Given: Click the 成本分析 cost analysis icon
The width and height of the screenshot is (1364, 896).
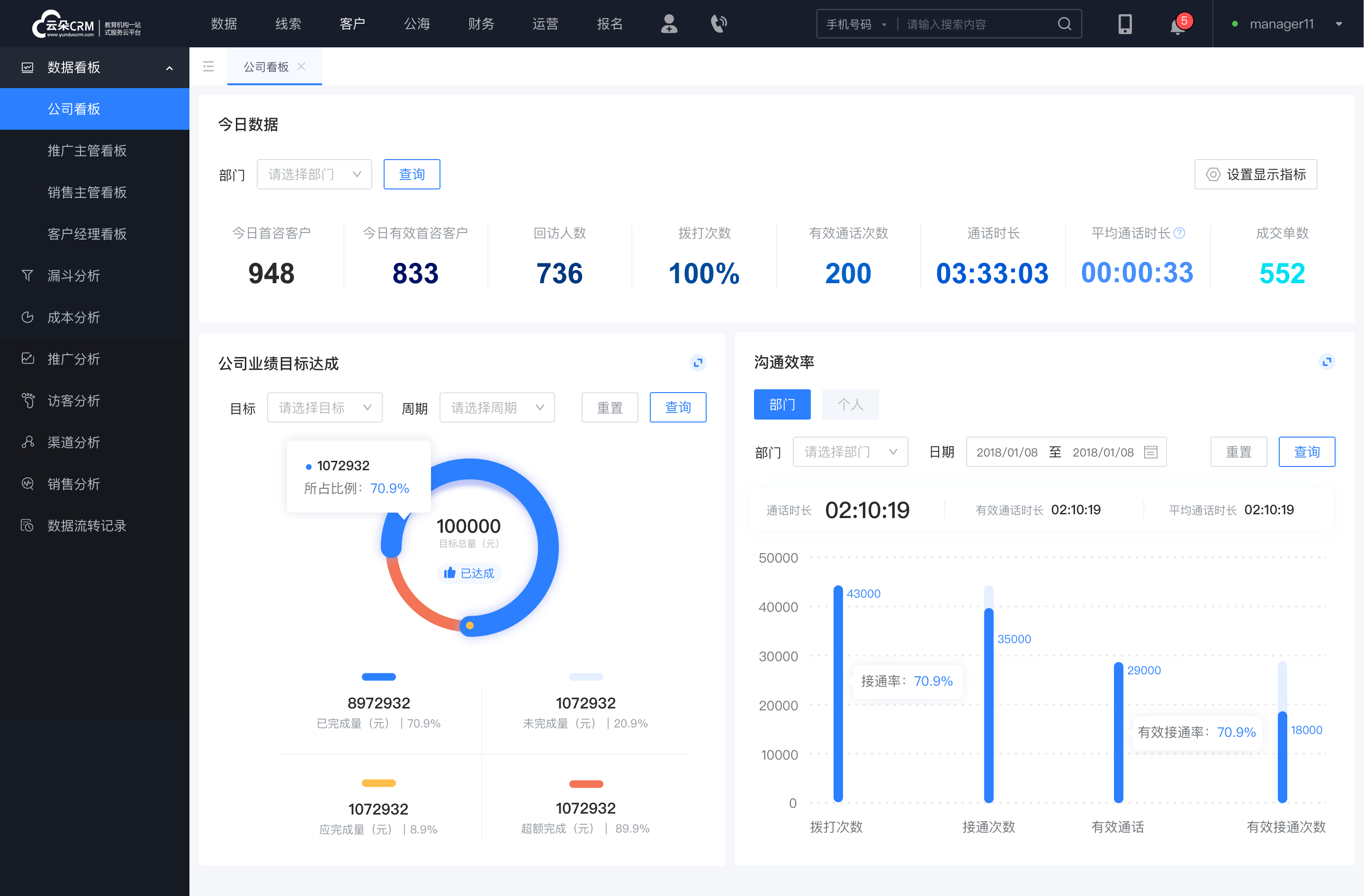Looking at the screenshot, I should click(26, 317).
